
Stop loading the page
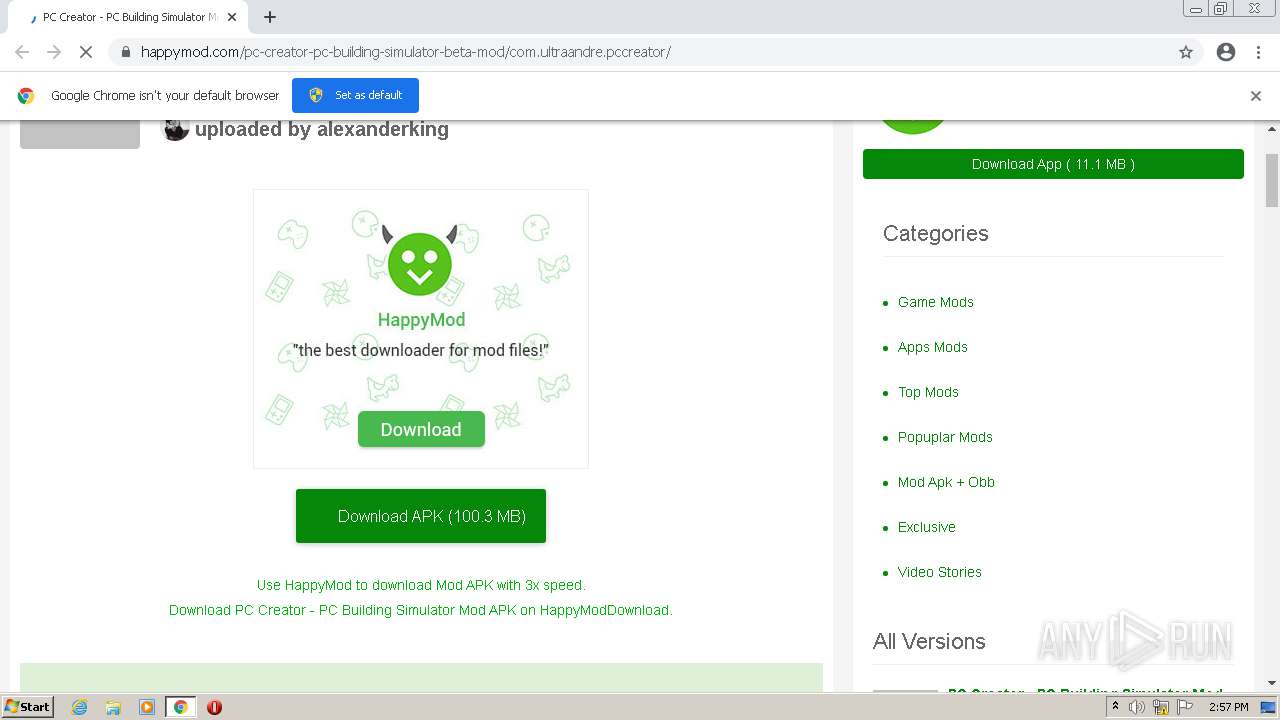click(x=86, y=52)
